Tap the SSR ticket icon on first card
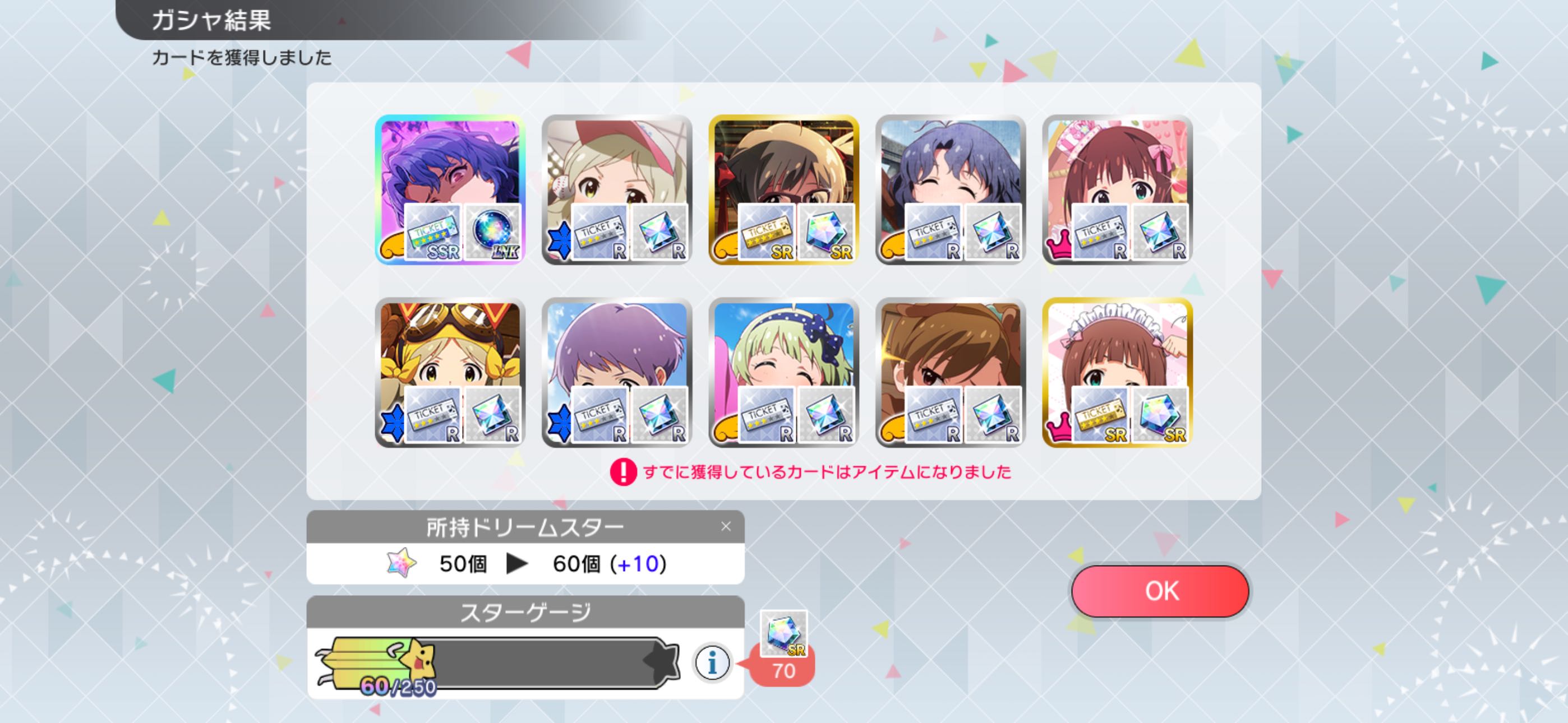 [433, 233]
